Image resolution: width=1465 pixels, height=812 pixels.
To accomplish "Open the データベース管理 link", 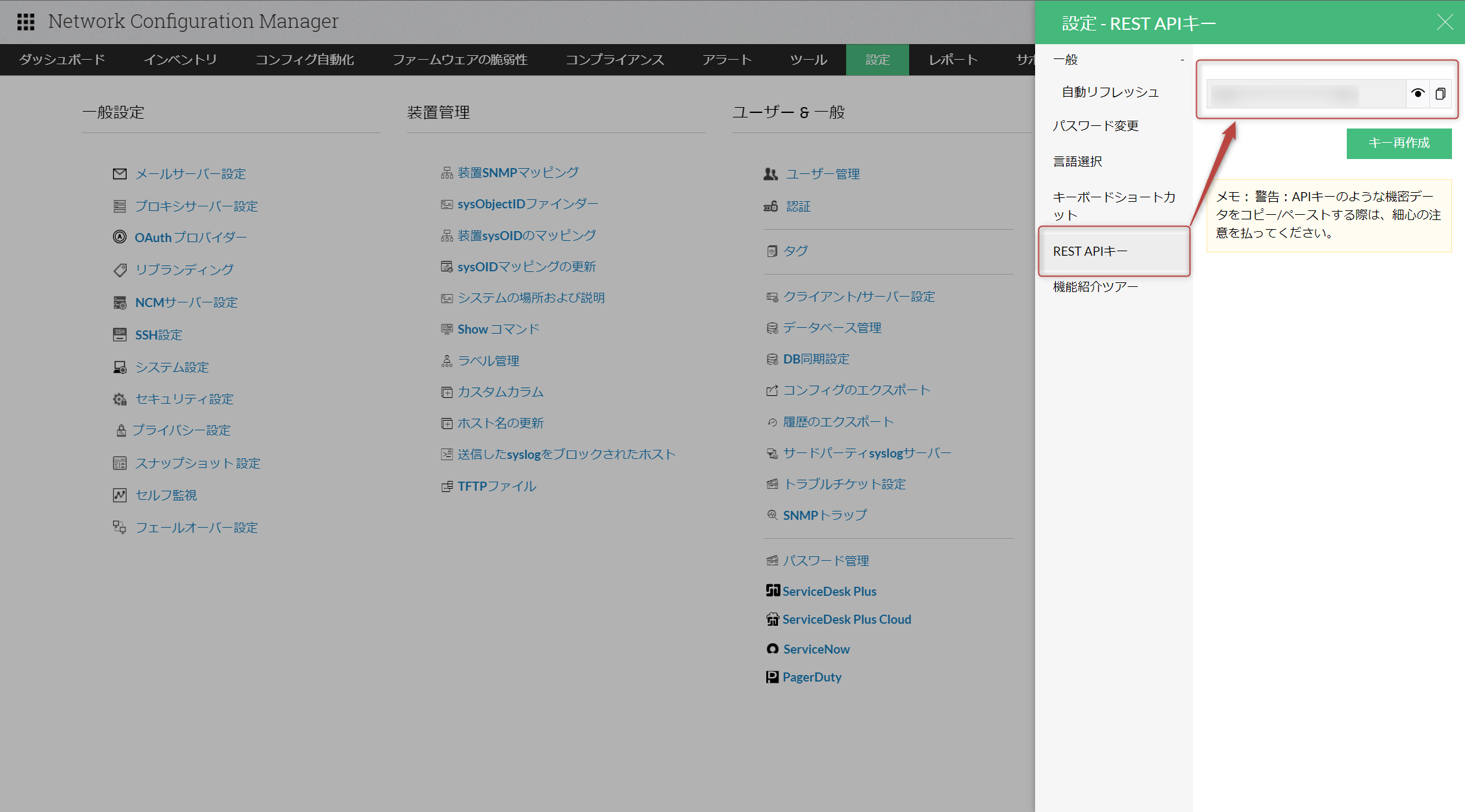I will (832, 328).
